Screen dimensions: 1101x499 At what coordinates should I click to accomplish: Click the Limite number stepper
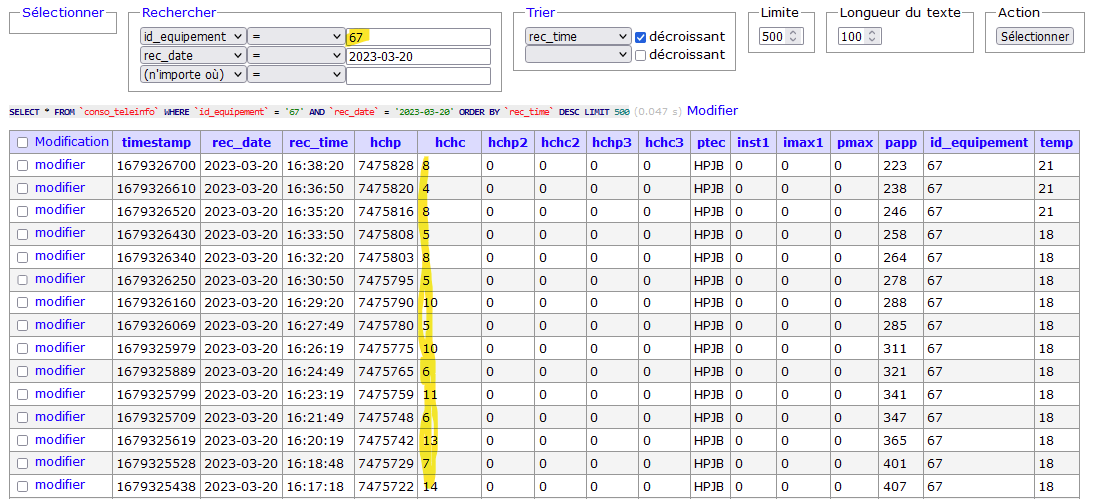point(781,36)
